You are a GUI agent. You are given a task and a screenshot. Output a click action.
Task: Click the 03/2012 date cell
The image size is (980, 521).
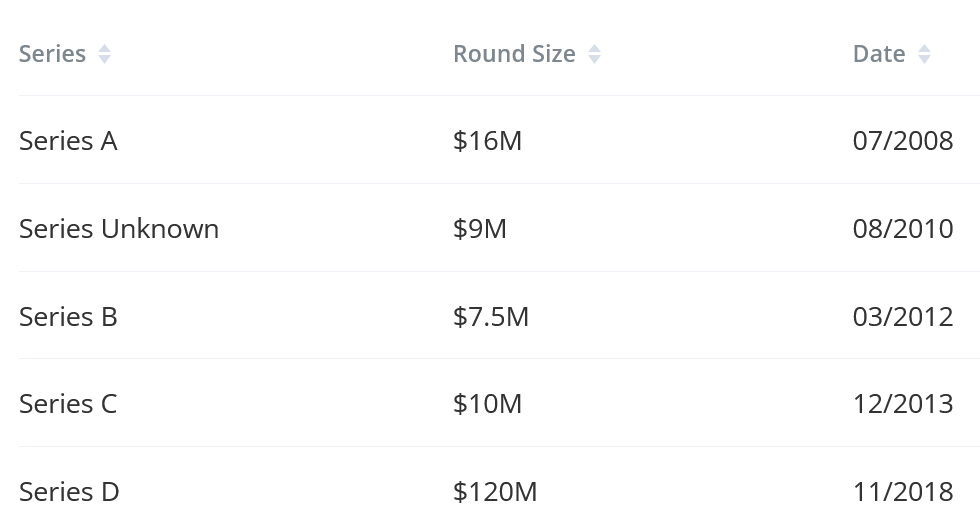(903, 317)
